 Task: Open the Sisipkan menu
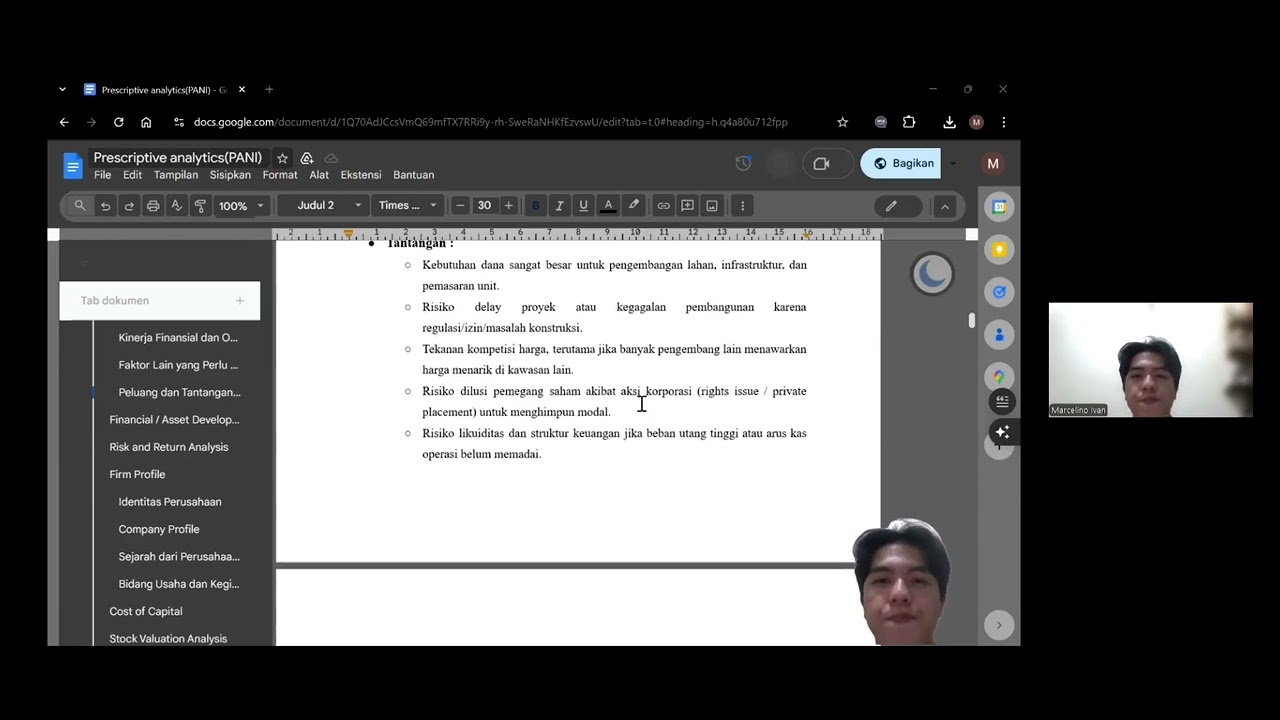point(230,175)
